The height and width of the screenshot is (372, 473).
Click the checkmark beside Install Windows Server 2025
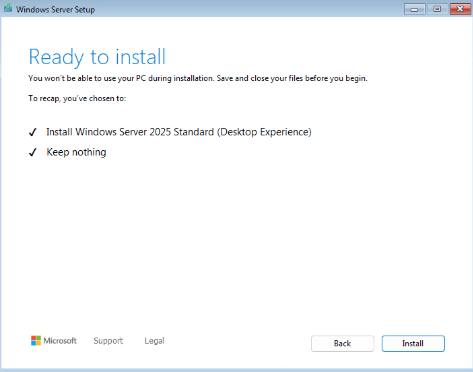click(32, 132)
